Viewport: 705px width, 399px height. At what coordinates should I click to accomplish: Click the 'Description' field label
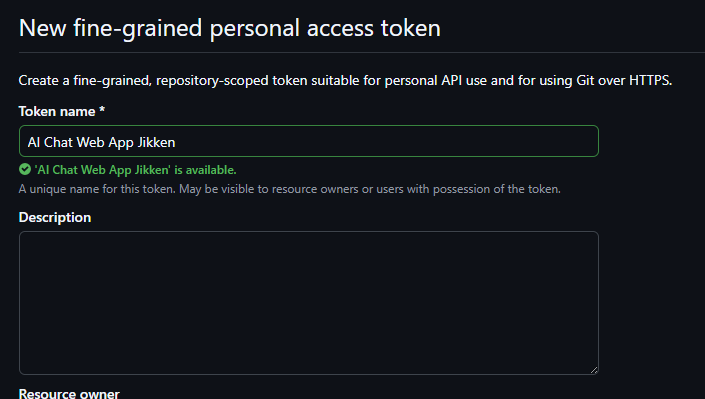tap(55, 217)
